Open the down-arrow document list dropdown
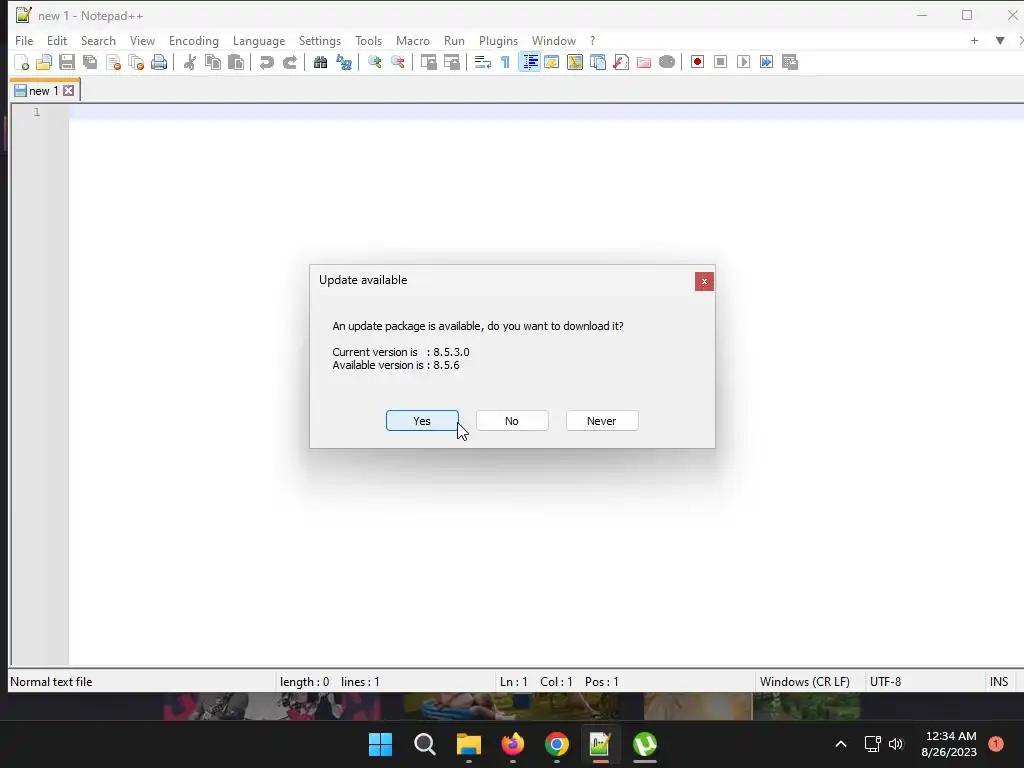 click(x=1000, y=40)
